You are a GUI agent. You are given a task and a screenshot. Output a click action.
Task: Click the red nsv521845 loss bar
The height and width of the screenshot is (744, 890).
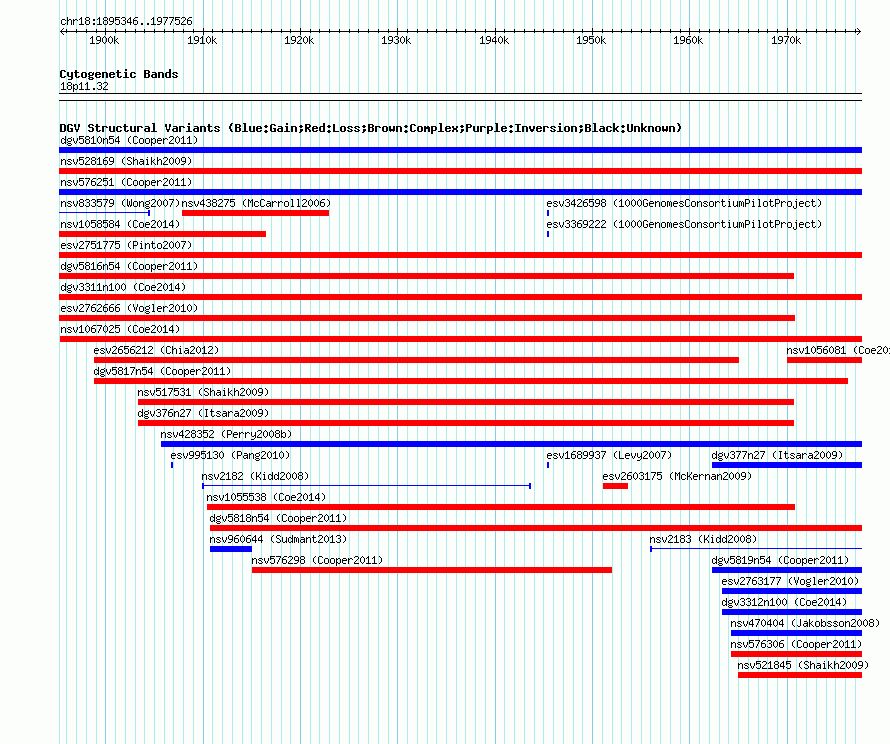[x=800, y=675]
